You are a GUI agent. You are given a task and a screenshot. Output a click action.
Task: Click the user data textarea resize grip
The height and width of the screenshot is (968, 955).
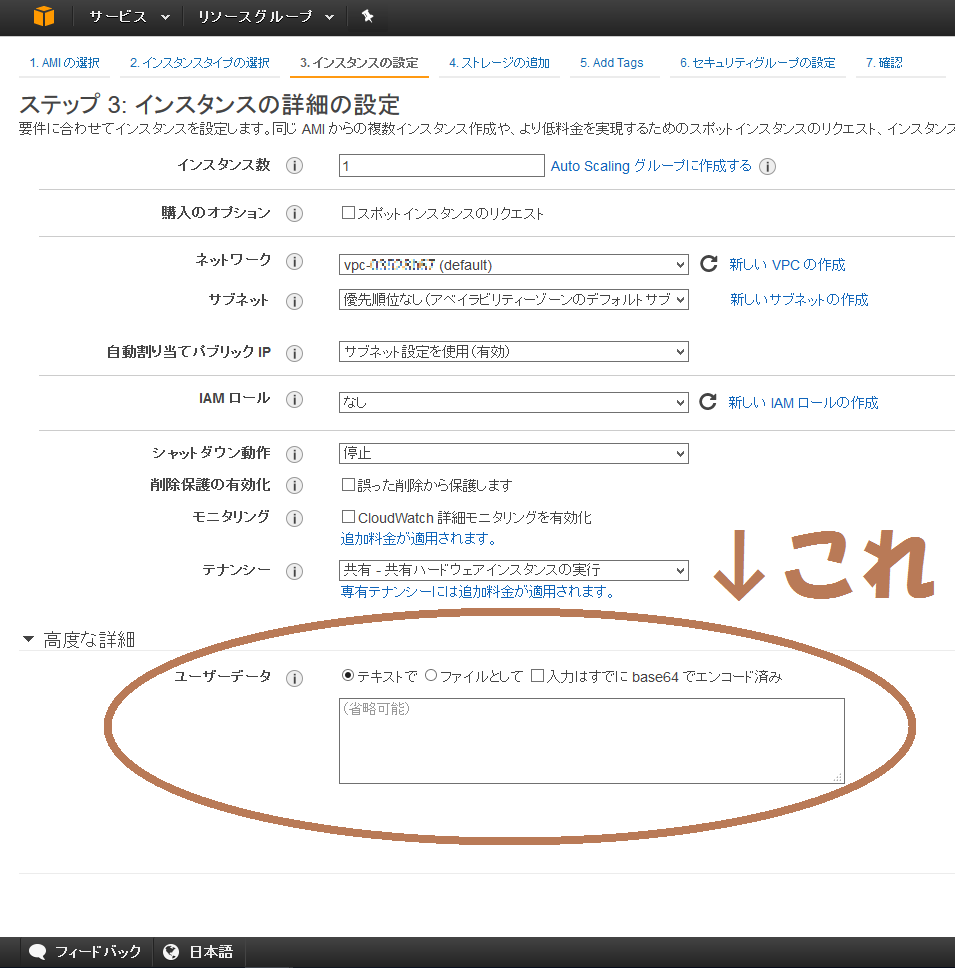[838, 777]
